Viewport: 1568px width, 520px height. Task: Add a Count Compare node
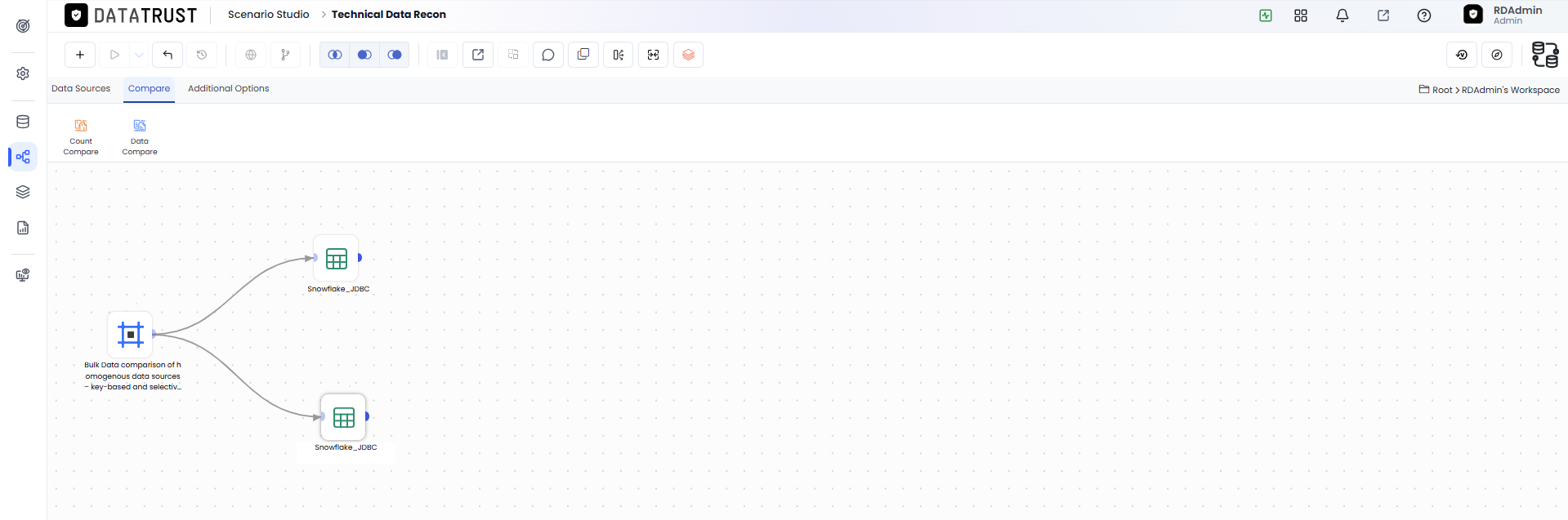coord(81,136)
